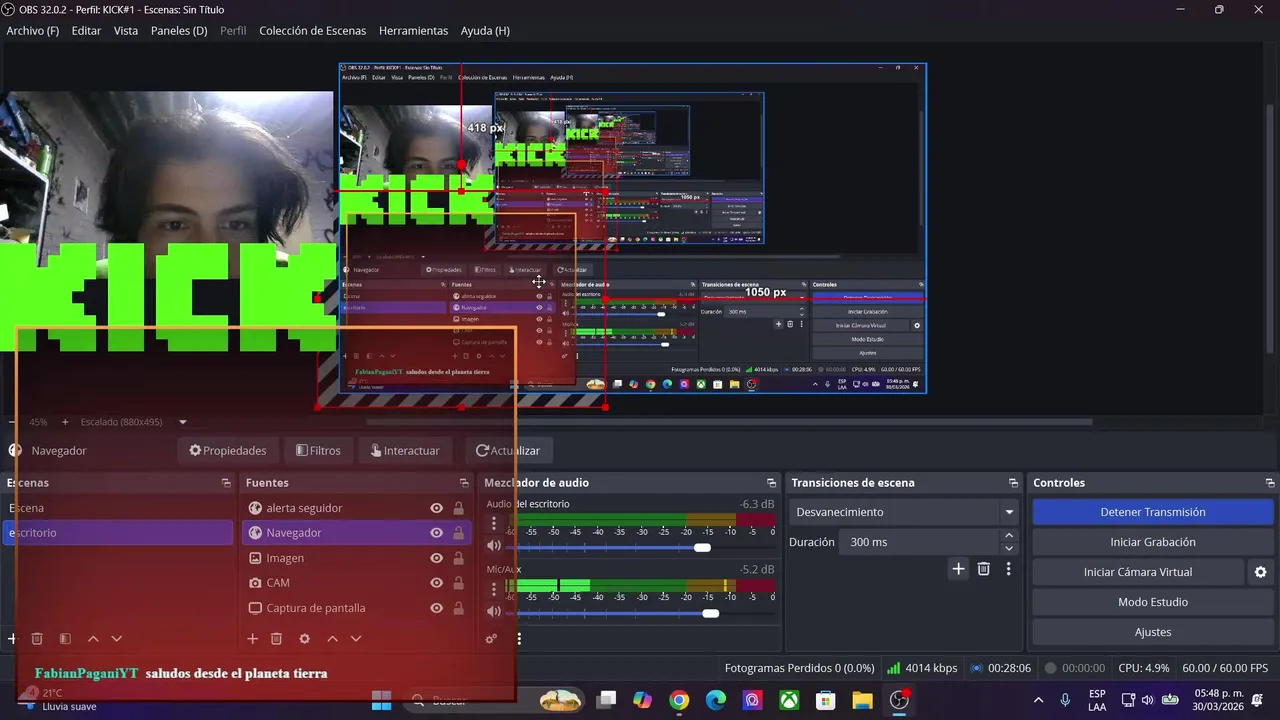Open the Paneles menu

click(179, 31)
